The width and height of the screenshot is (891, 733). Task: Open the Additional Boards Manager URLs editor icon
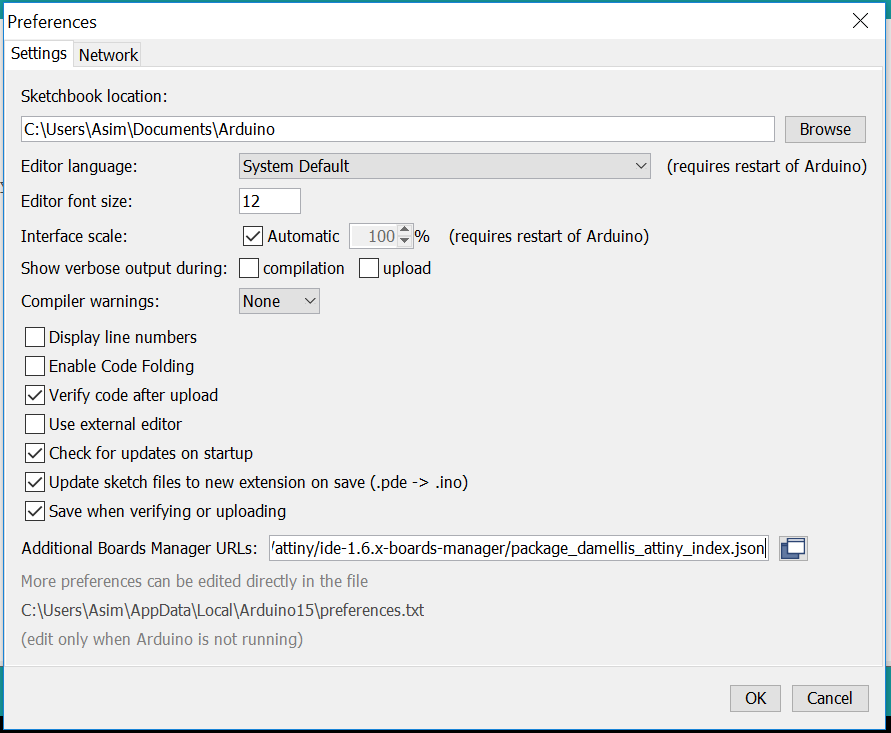pos(793,548)
